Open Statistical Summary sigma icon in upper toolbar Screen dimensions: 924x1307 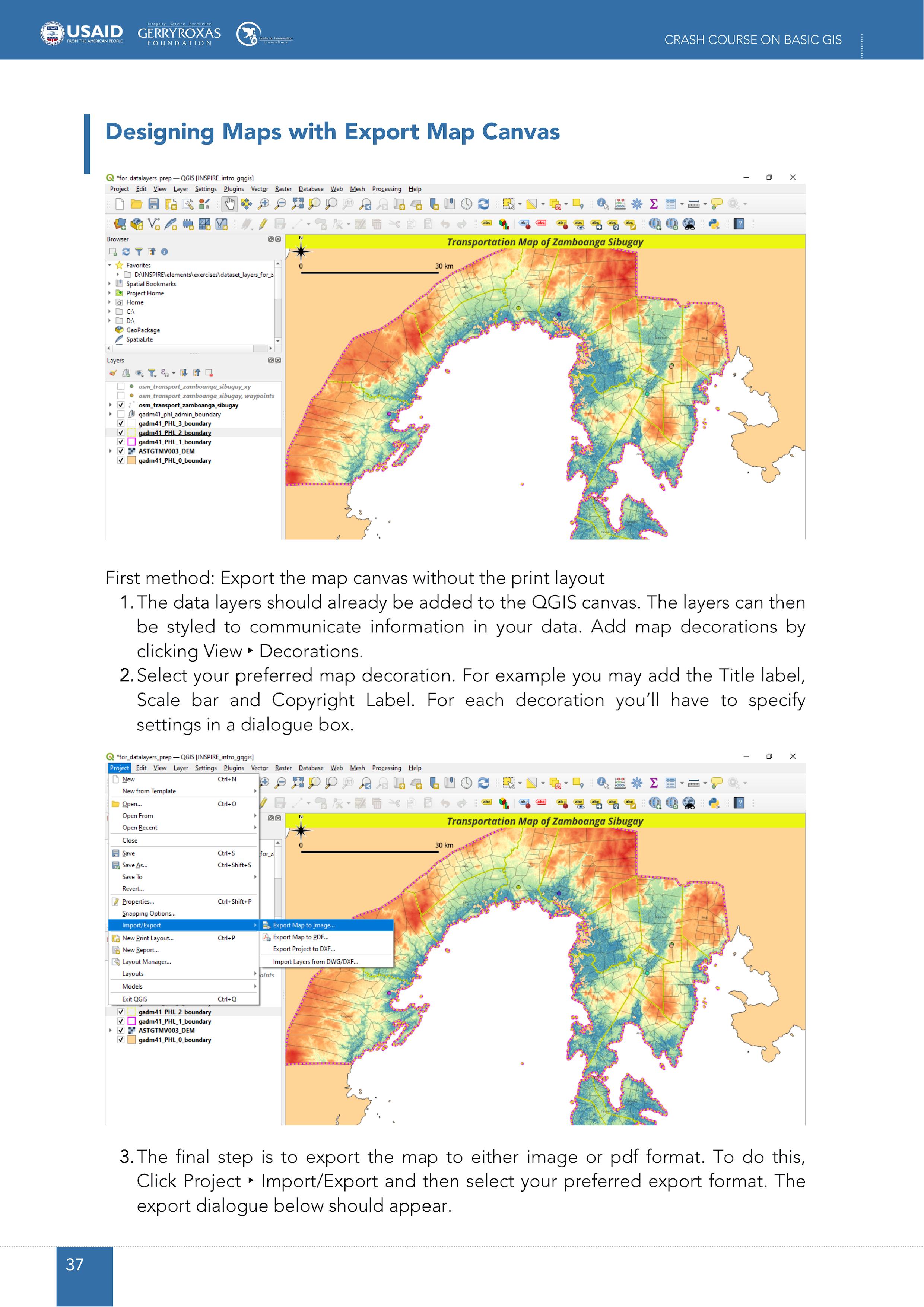coord(654,204)
